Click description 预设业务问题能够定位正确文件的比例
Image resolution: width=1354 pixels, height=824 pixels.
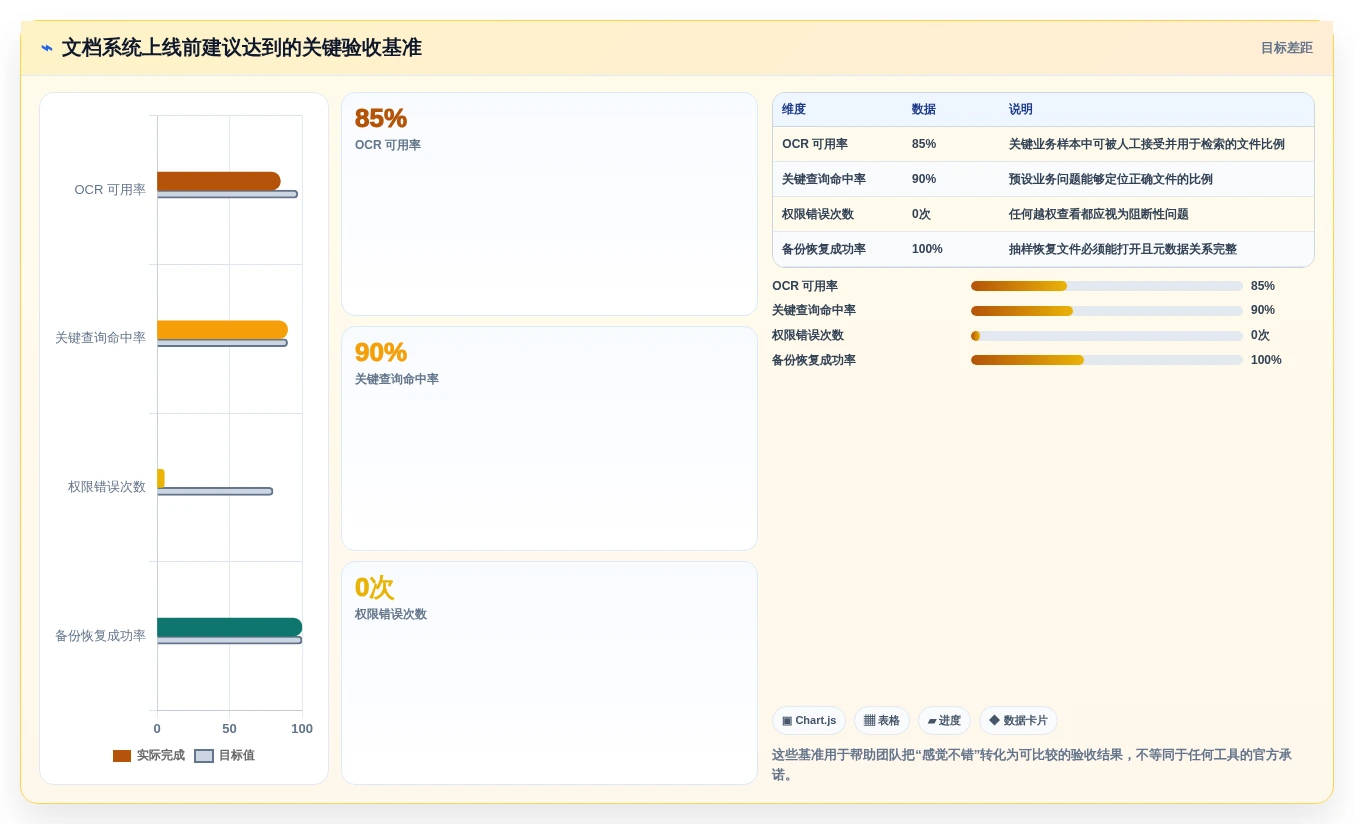[1111, 179]
